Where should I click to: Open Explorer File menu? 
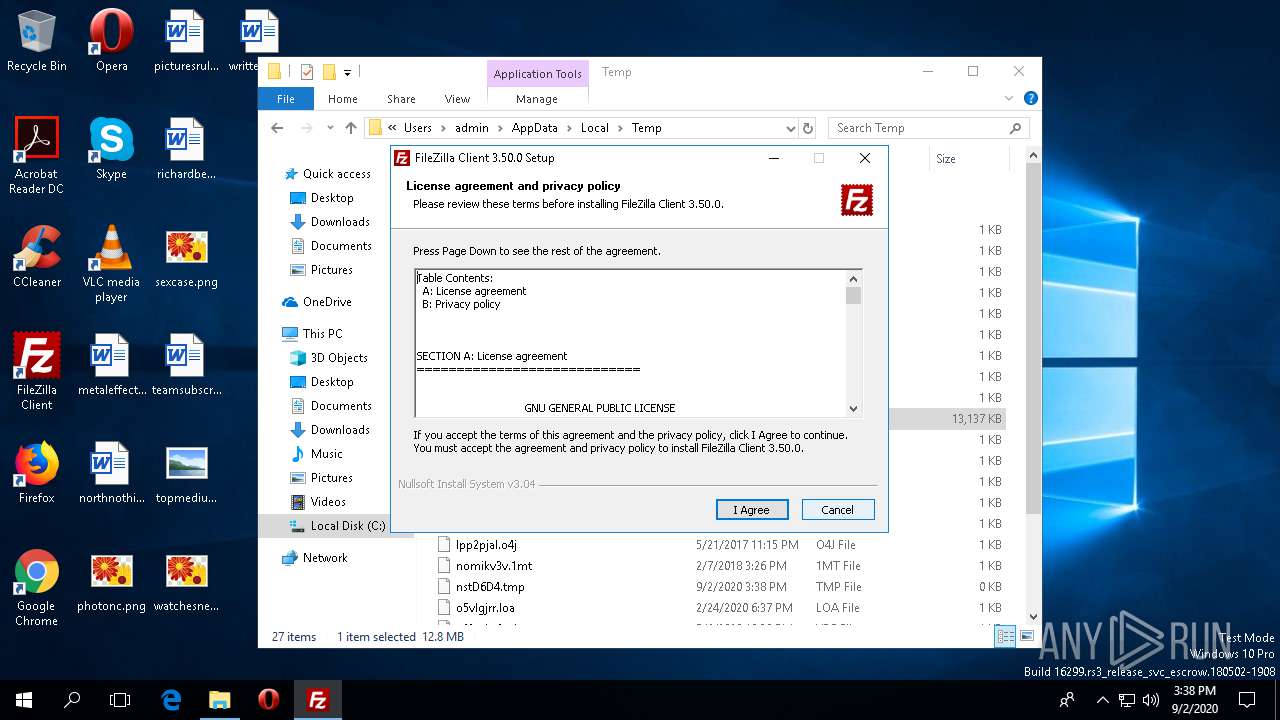coord(286,99)
